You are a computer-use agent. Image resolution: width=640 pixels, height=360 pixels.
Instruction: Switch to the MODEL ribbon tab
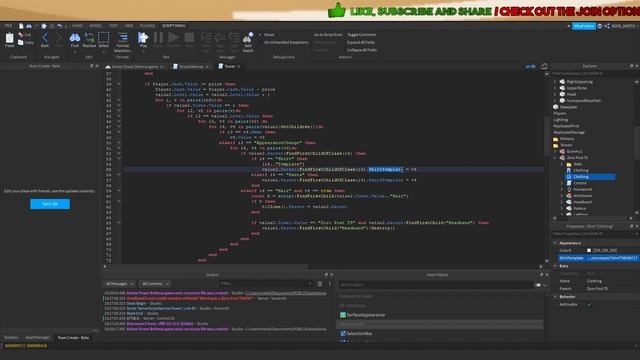(x=96, y=26)
